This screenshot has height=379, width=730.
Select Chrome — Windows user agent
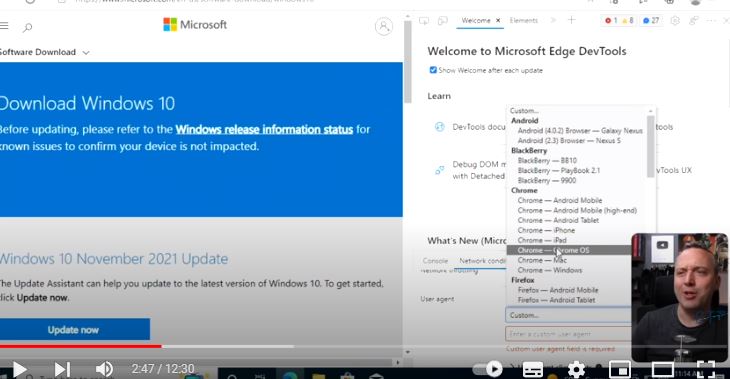550,270
